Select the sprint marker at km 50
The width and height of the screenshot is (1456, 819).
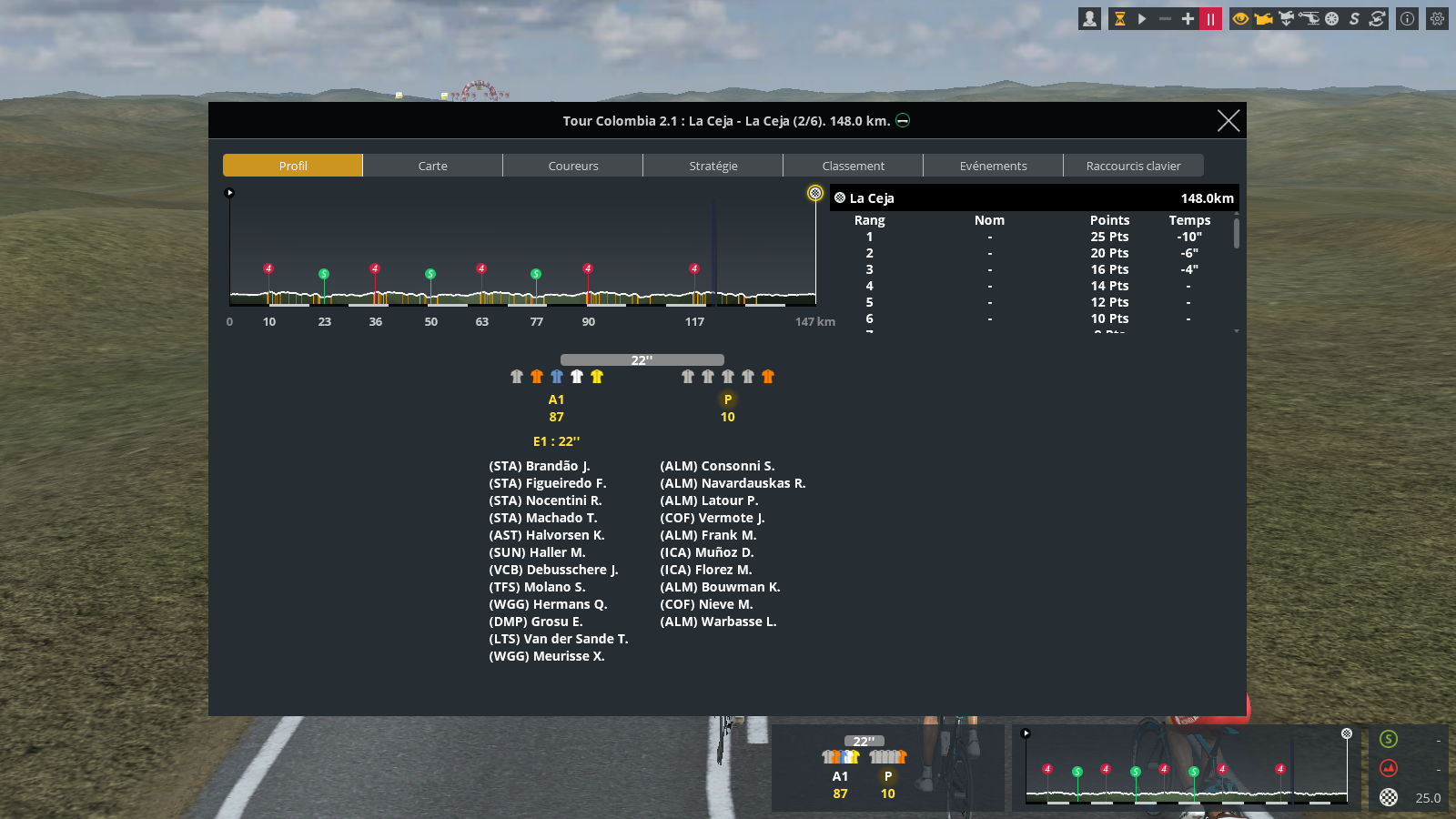[x=430, y=274]
